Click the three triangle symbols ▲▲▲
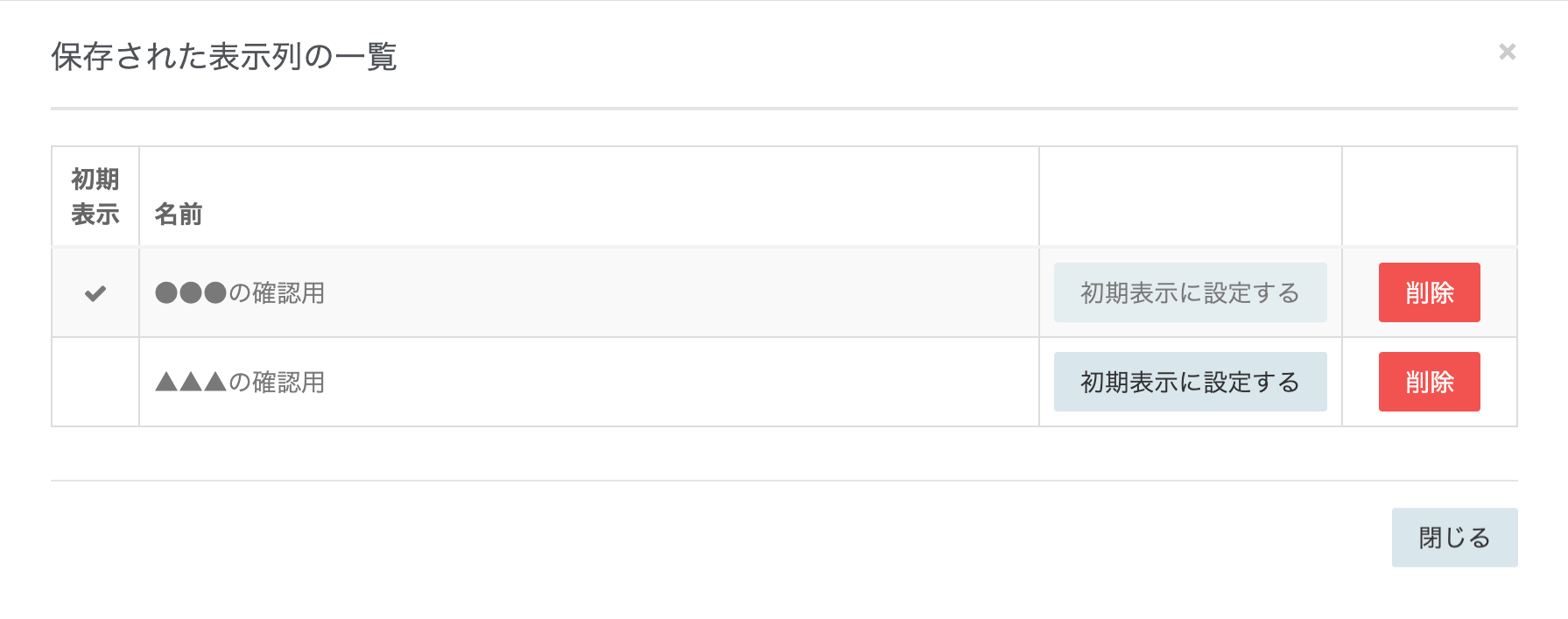The image size is (1568, 619). (191, 383)
